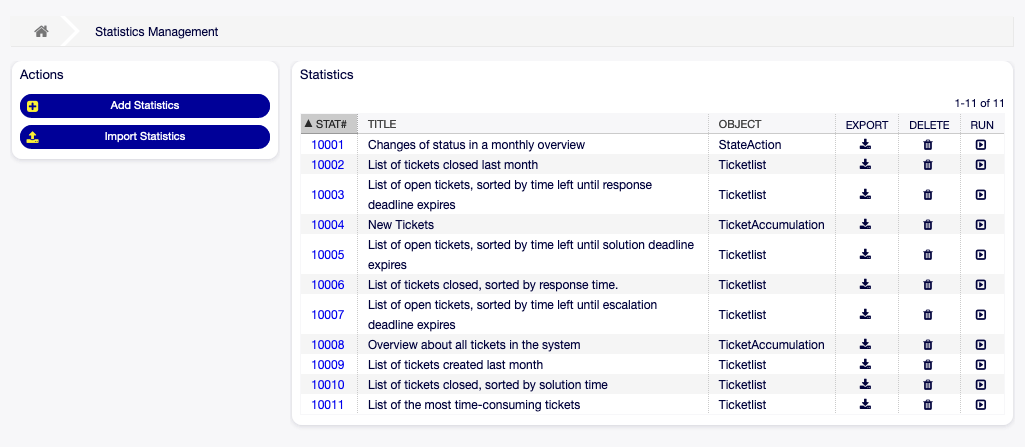Export statistic 10001
1025x447 pixels.
[x=866, y=145]
